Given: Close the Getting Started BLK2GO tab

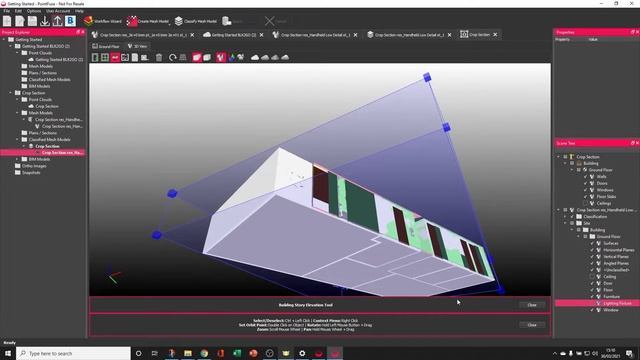Looking at the screenshot, I should (x=262, y=35).
